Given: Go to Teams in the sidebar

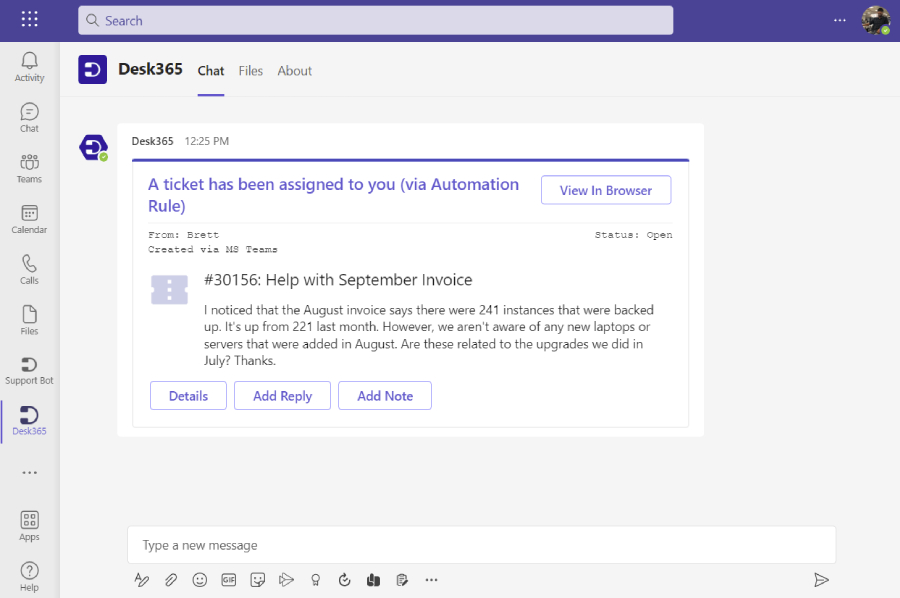Looking at the screenshot, I should [x=29, y=168].
